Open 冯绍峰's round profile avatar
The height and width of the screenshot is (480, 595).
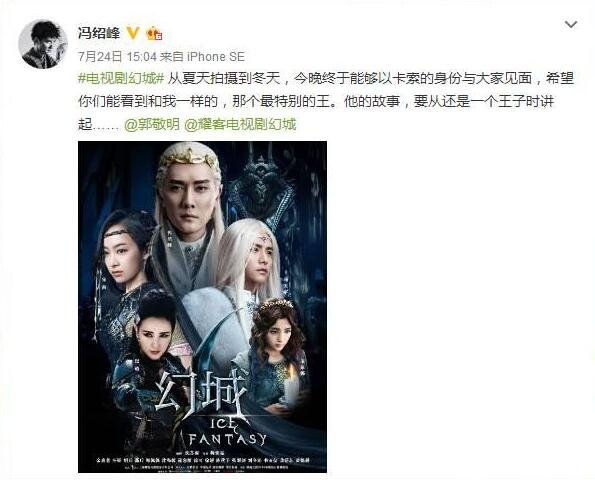point(42,44)
